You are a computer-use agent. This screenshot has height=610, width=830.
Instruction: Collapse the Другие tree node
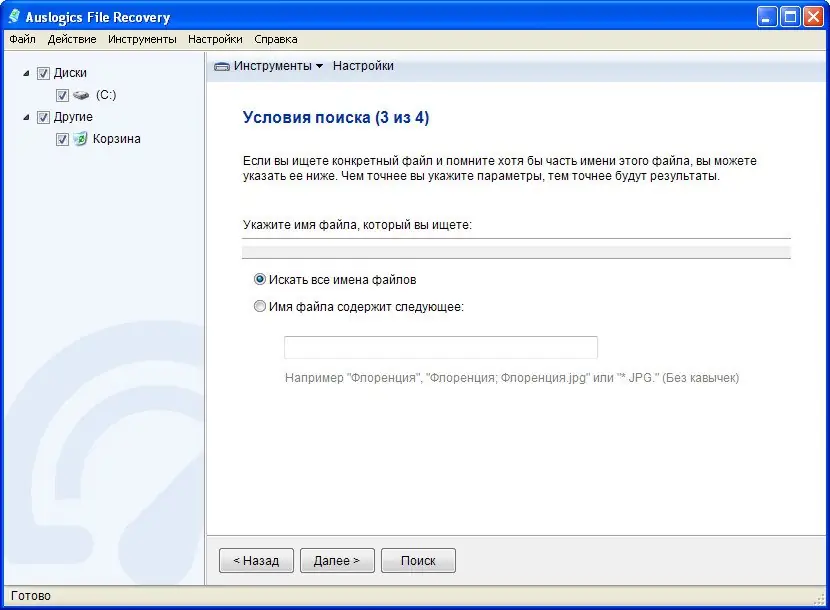(26, 117)
